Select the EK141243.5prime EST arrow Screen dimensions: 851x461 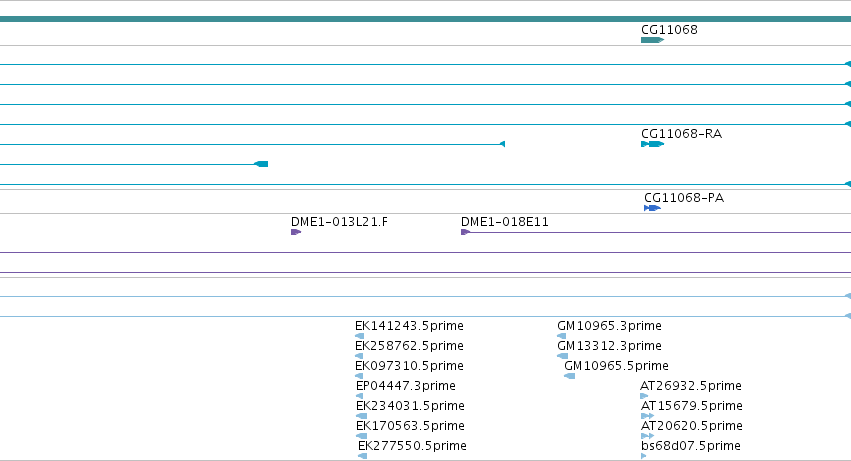click(x=359, y=336)
